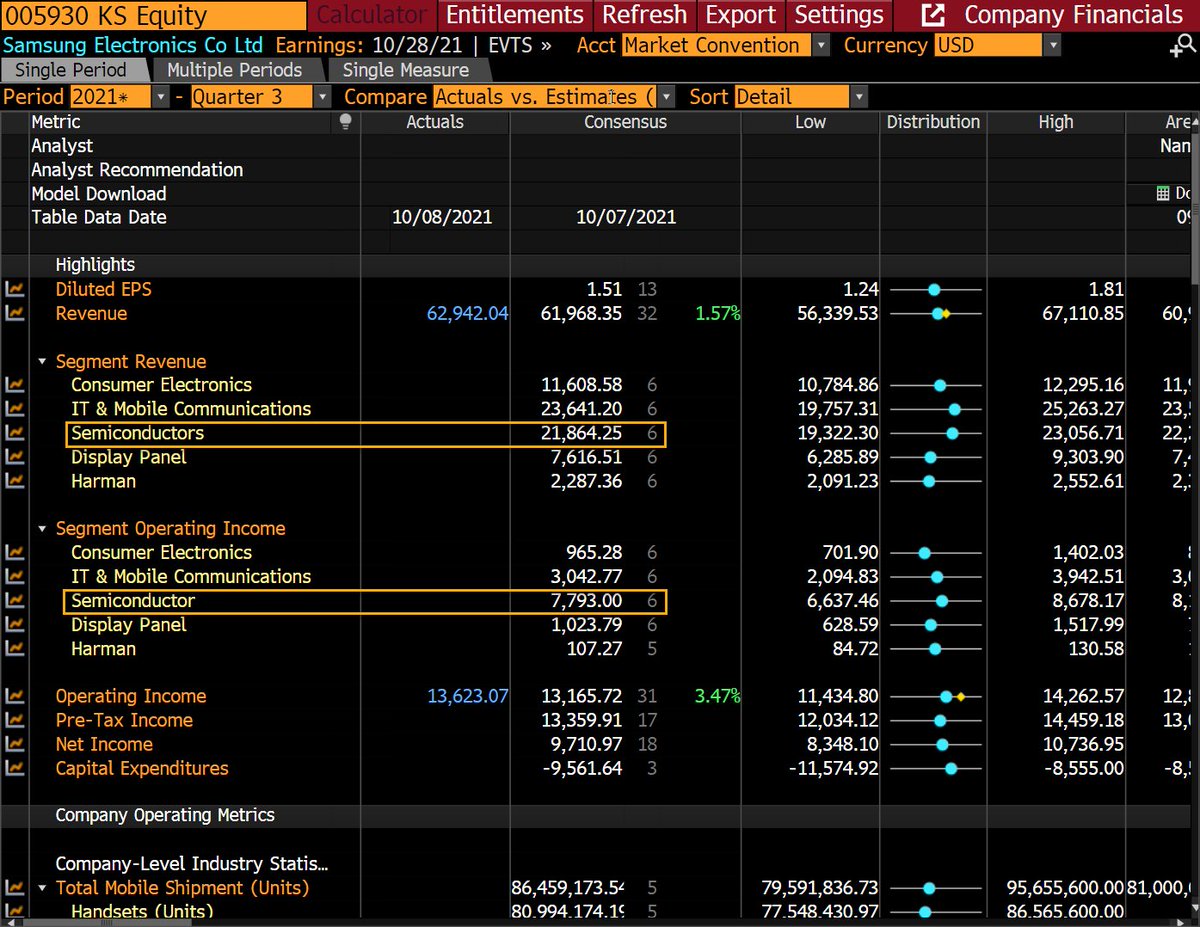Open chart icon for Display Panel revenue row
The height and width of the screenshot is (927, 1200).
click(14, 457)
